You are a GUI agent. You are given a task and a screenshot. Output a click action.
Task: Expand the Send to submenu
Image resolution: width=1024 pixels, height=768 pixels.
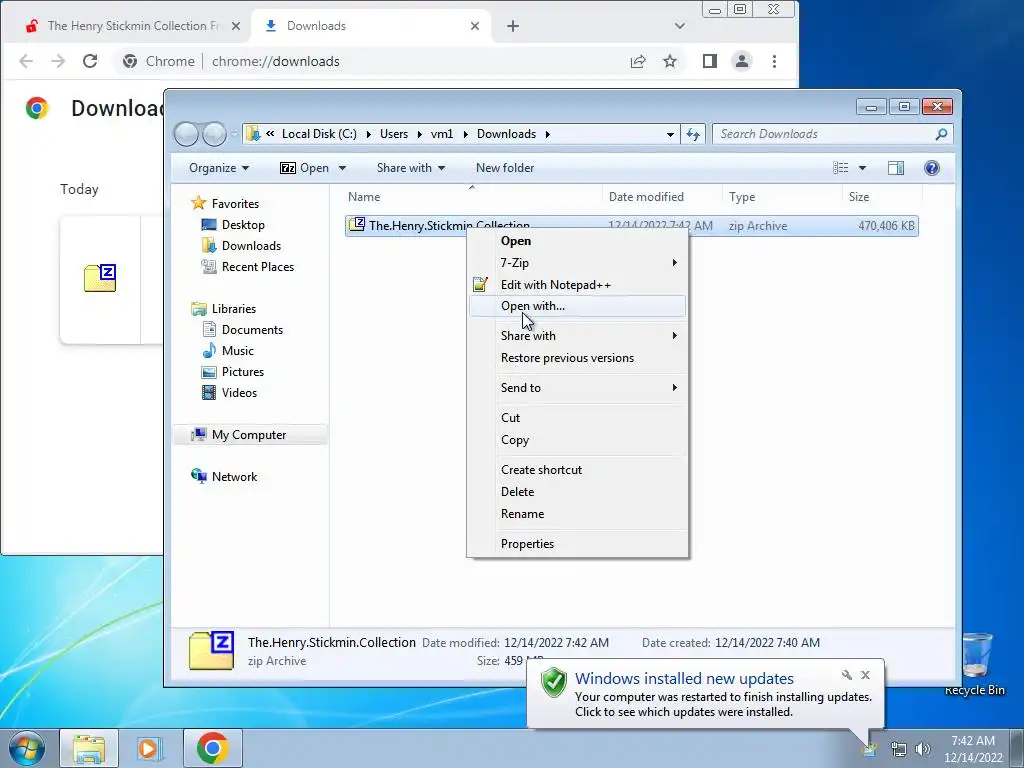tap(577, 388)
